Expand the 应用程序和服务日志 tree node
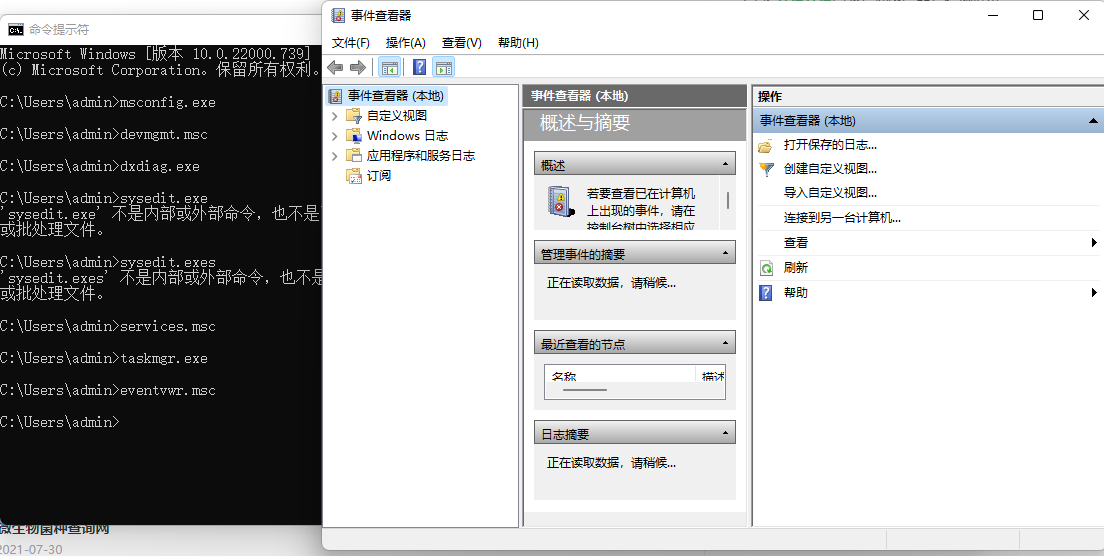This screenshot has height=556, width=1104. pyautogui.click(x=334, y=156)
